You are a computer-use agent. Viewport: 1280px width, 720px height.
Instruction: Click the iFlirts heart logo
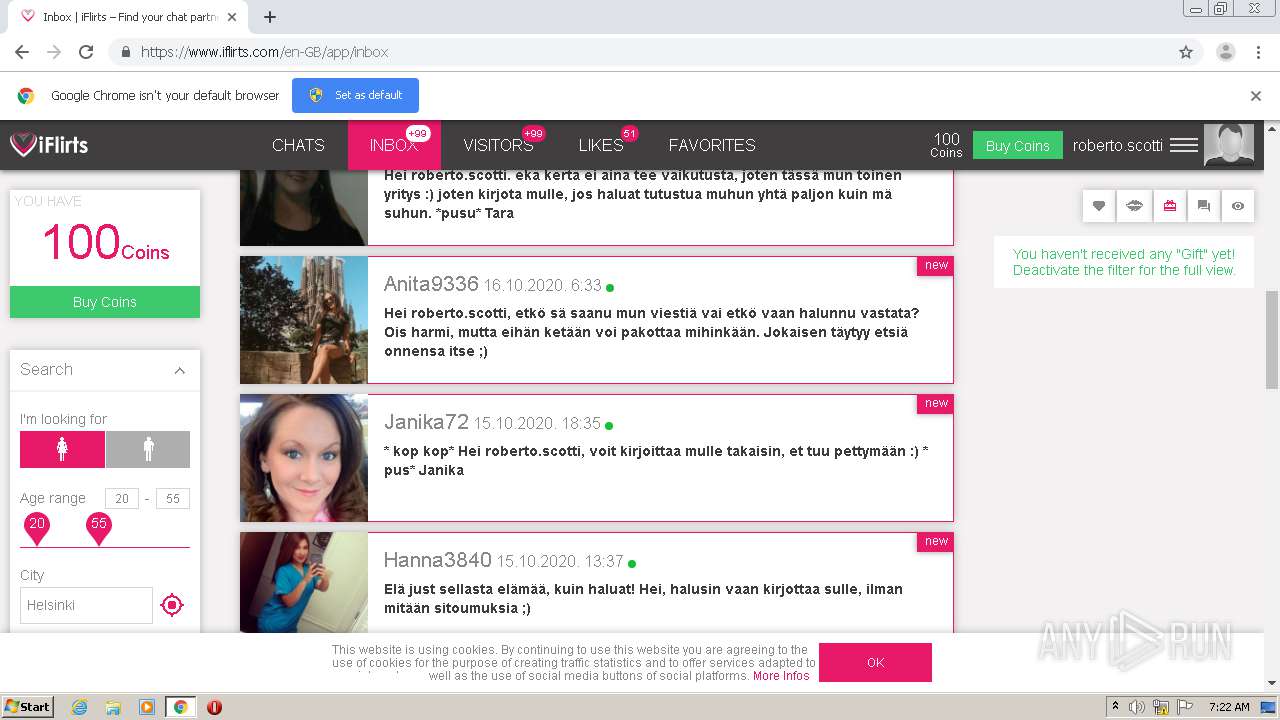[x=49, y=145]
